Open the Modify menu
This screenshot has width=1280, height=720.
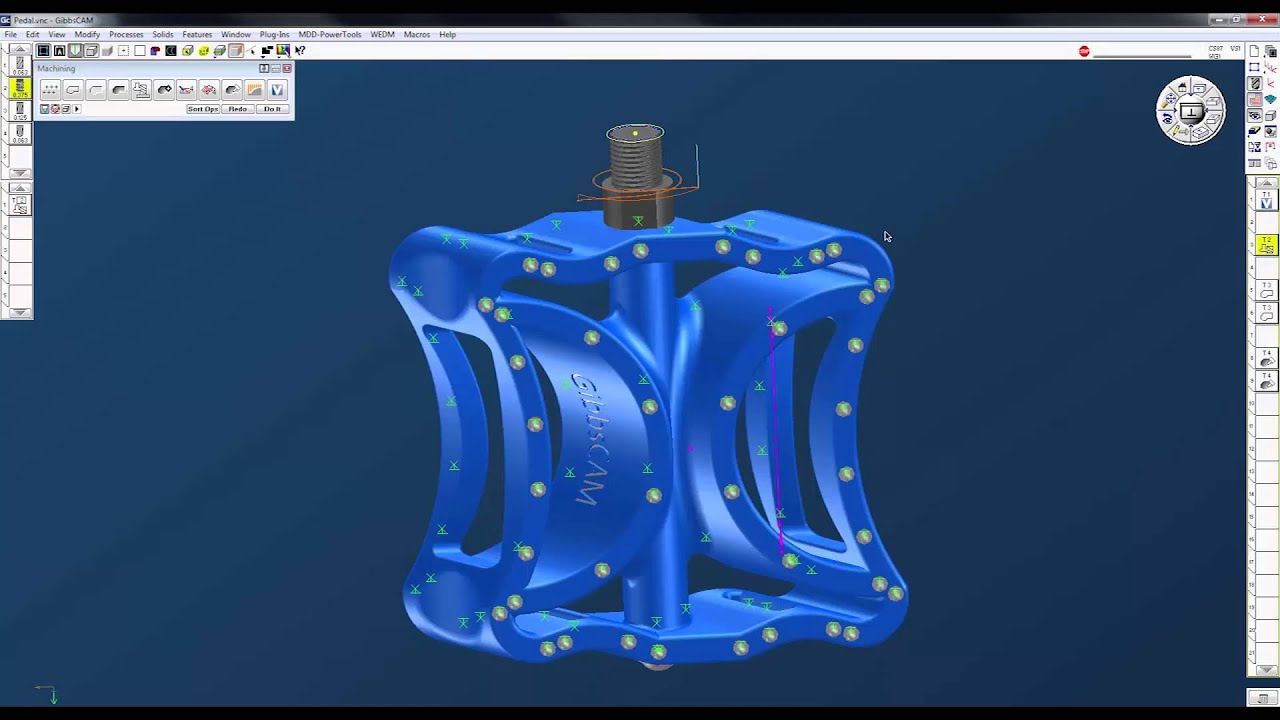[87, 34]
